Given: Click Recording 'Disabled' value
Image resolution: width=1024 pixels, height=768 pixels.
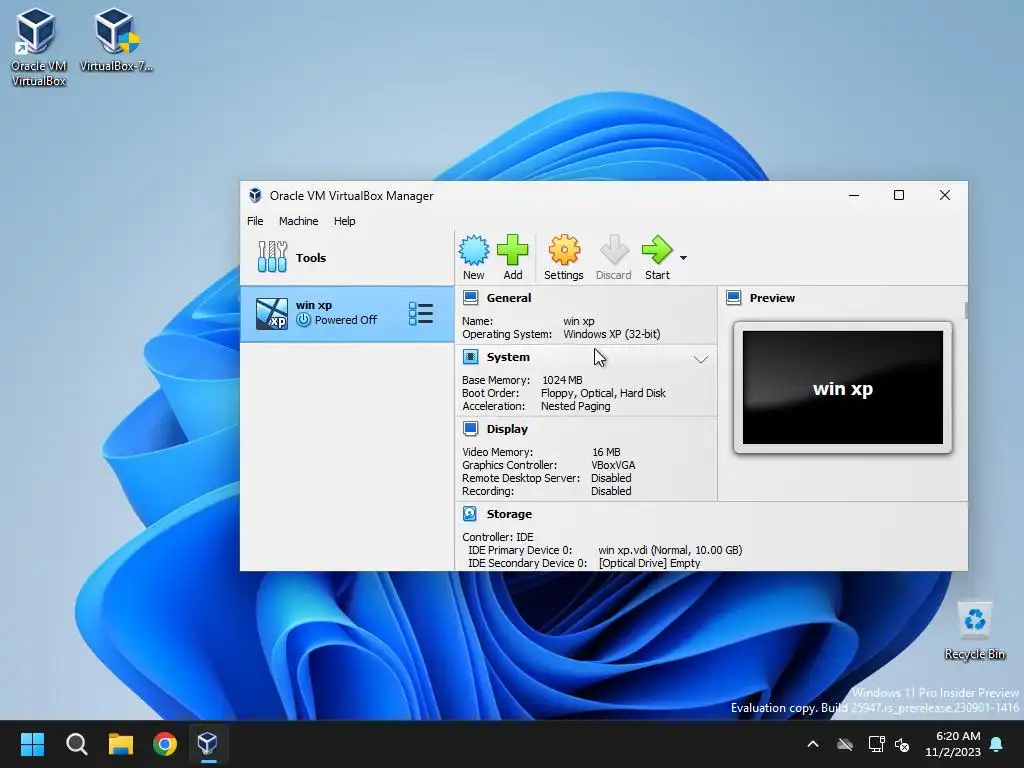Looking at the screenshot, I should tap(611, 491).
